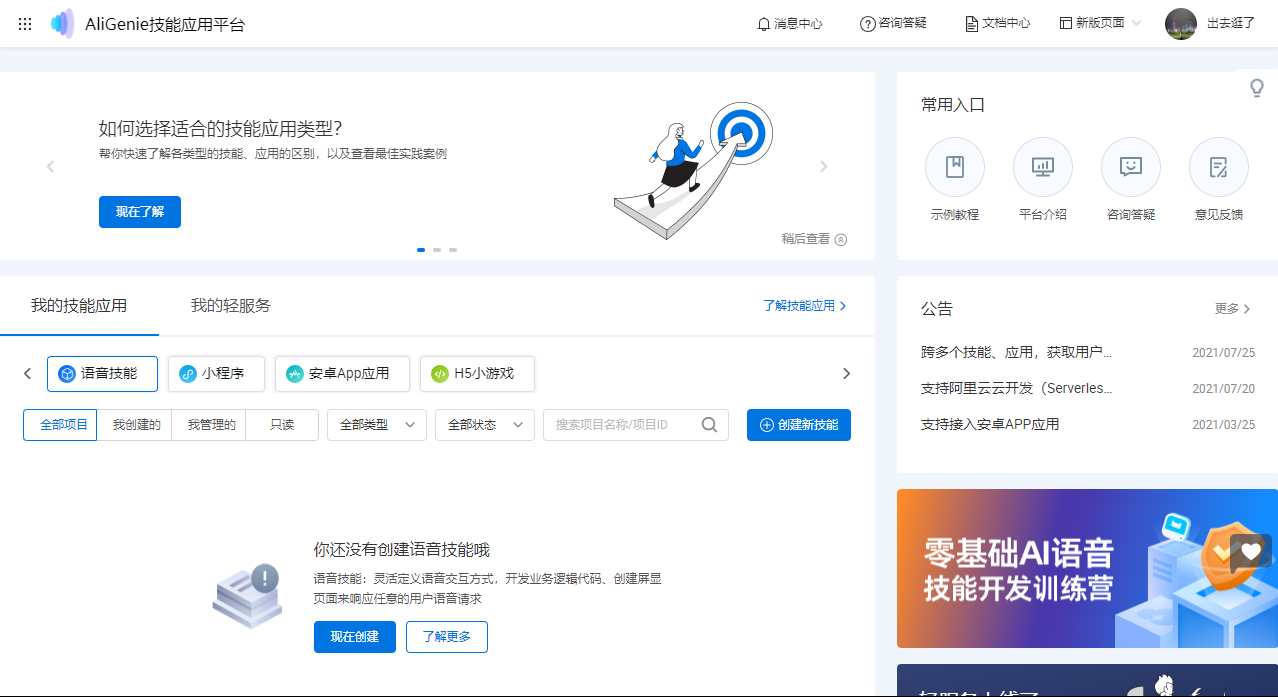This screenshot has height=697, width=1278.
Task: Open the 全部状态 dropdown
Action: click(x=485, y=425)
